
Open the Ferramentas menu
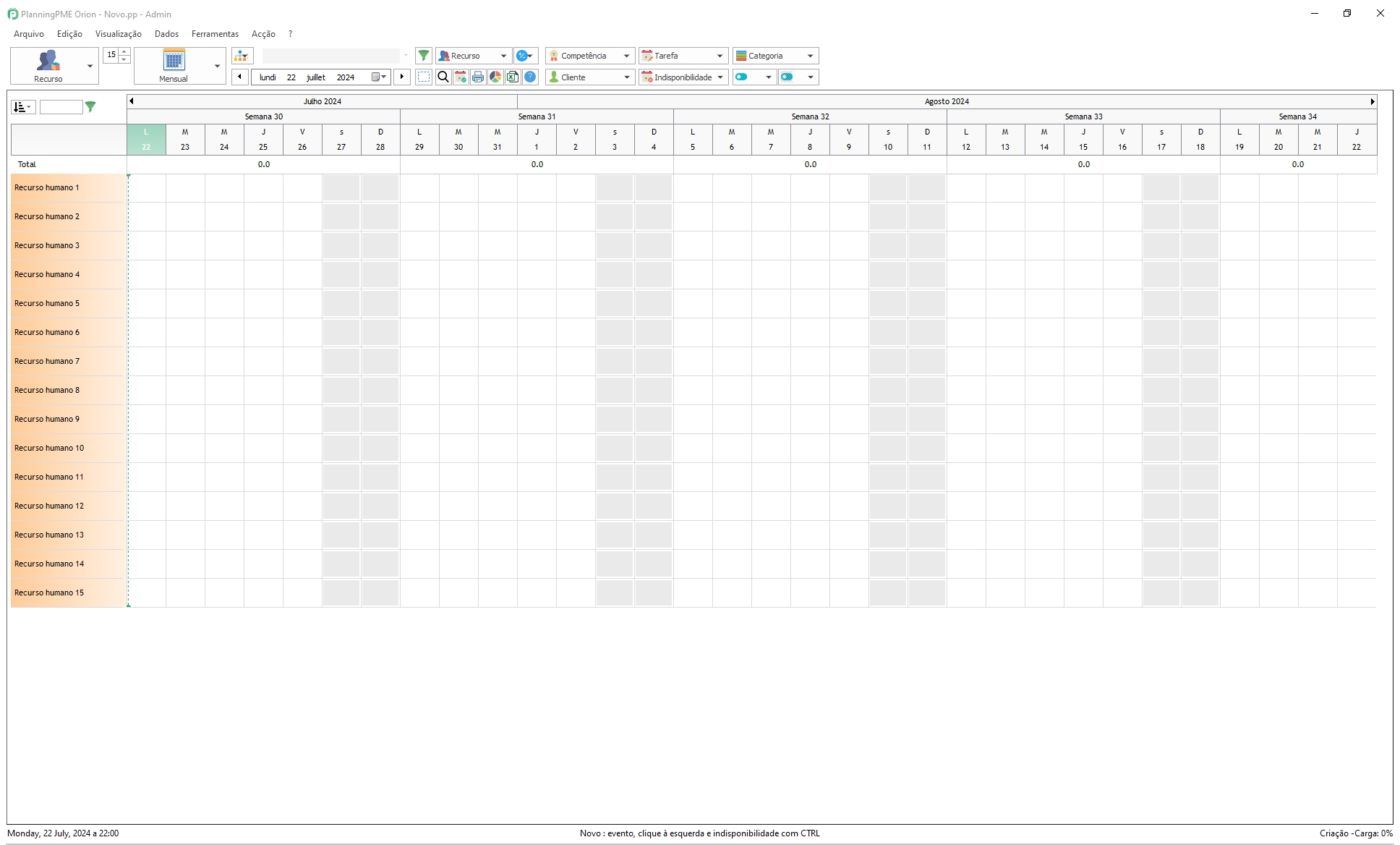point(215,34)
